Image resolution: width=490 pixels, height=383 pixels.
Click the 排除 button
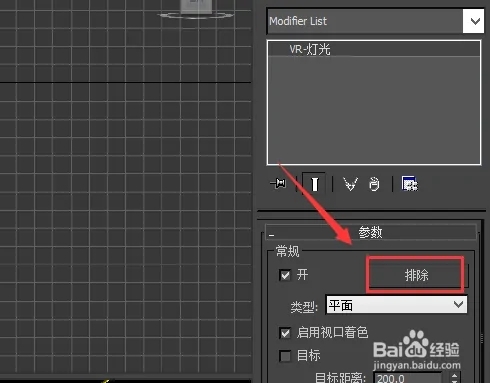click(417, 275)
